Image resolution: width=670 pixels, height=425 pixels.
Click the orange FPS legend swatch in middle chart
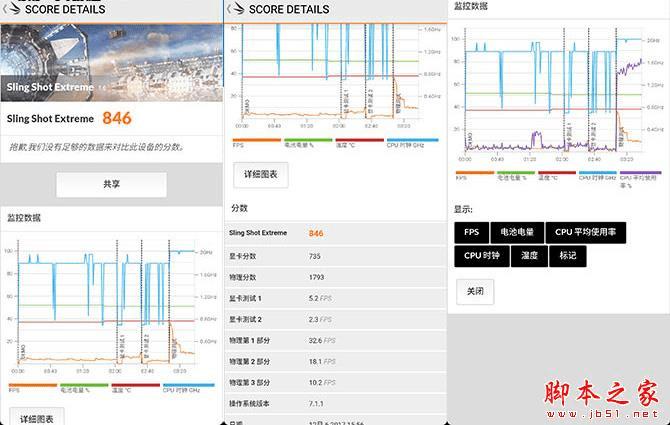[x=256, y=140]
